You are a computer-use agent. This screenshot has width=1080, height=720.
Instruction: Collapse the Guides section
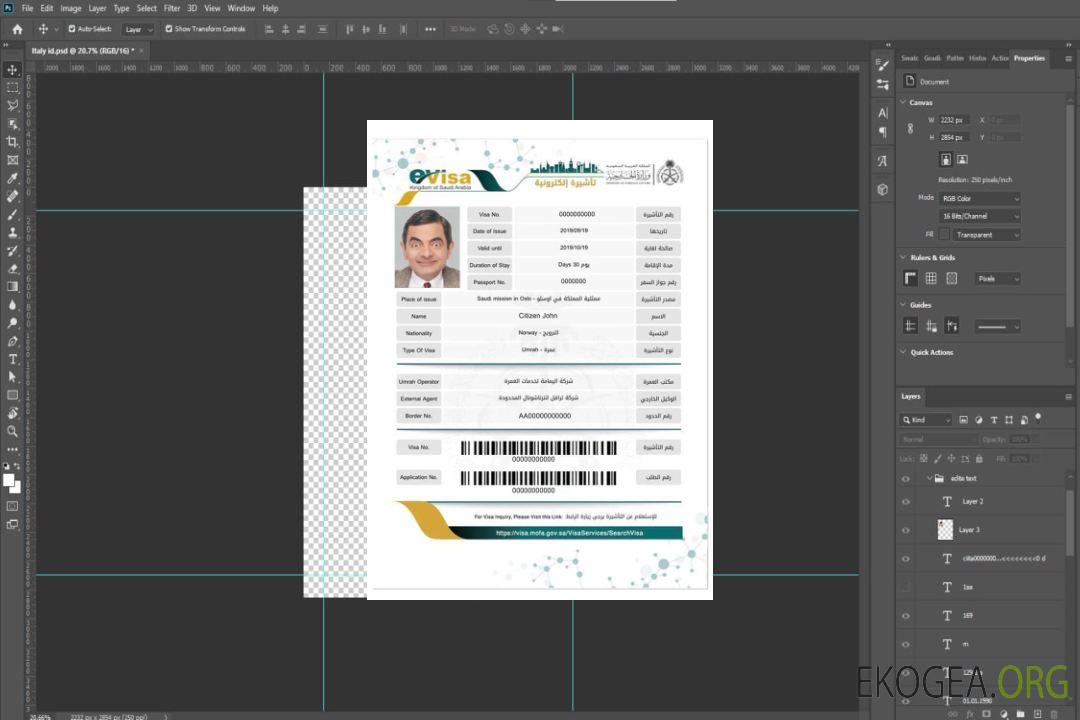[x=903, y=305]
